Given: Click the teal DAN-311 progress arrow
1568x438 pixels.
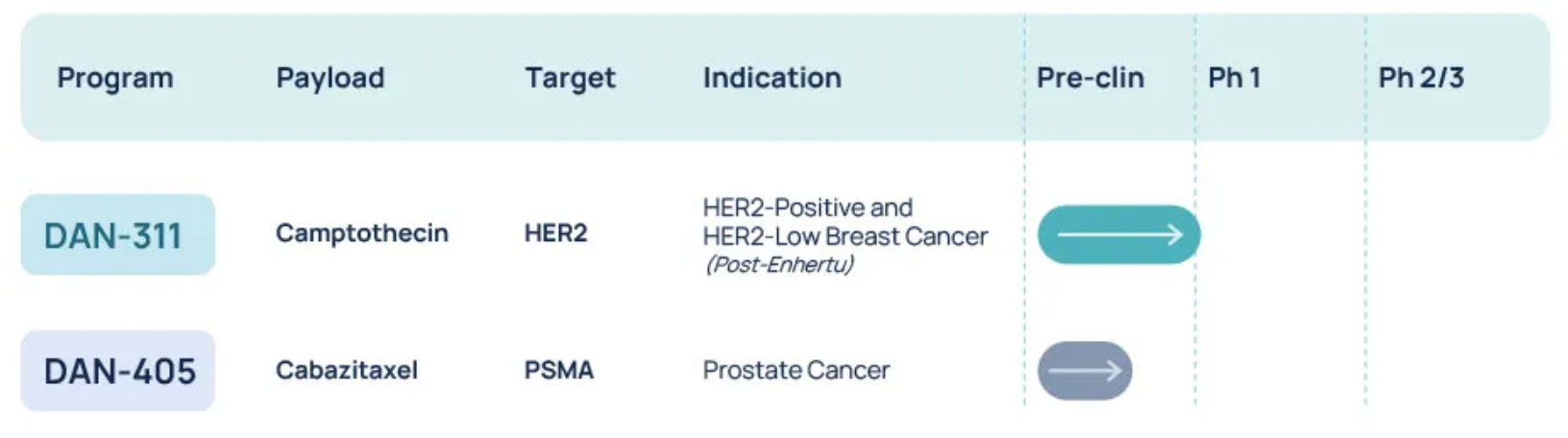Looking at the screenshot, I should click(x=1118, y=234).
